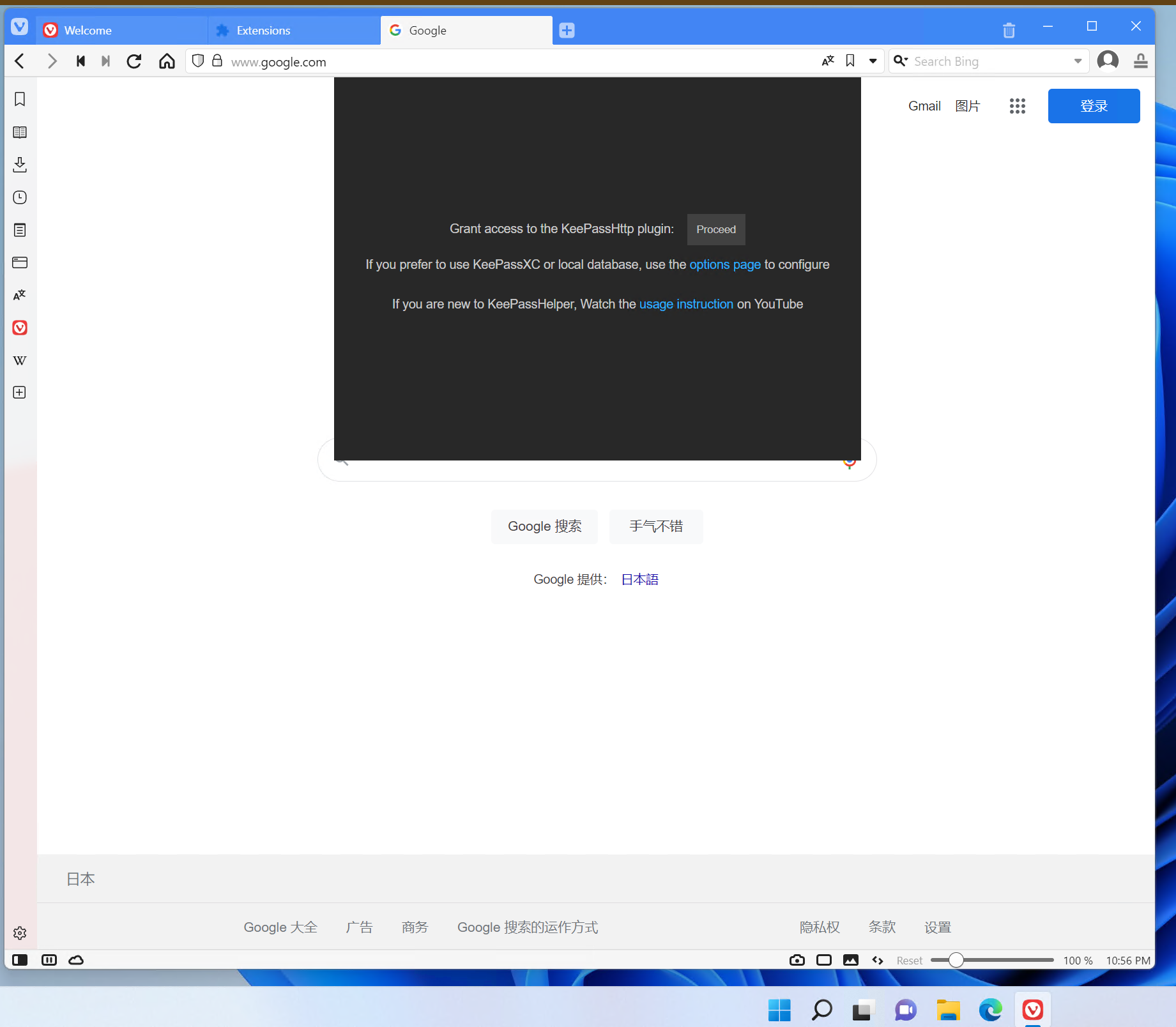Switch to the Welcome tab

[x=121, y=30]
